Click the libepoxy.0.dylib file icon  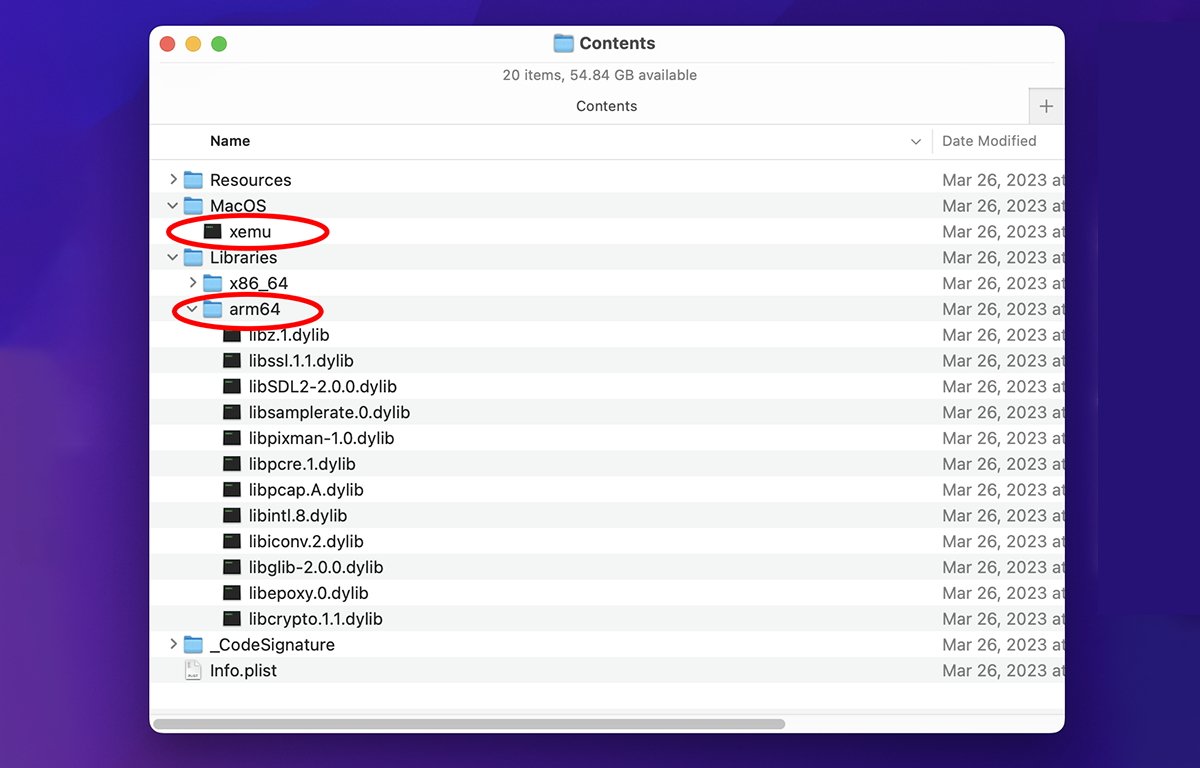[232, 593]
